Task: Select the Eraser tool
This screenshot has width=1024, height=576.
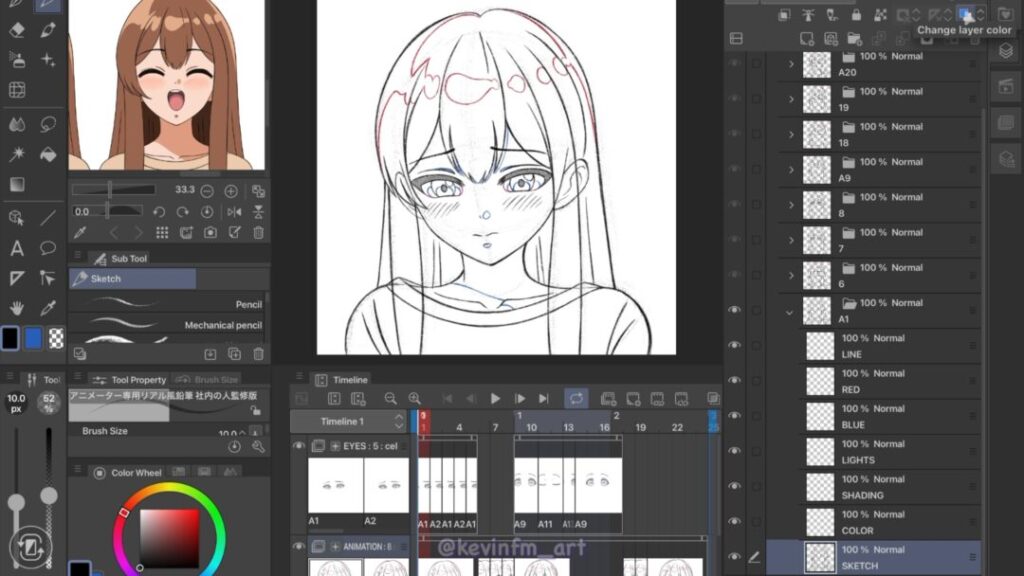Action: [x=17, y=30]
